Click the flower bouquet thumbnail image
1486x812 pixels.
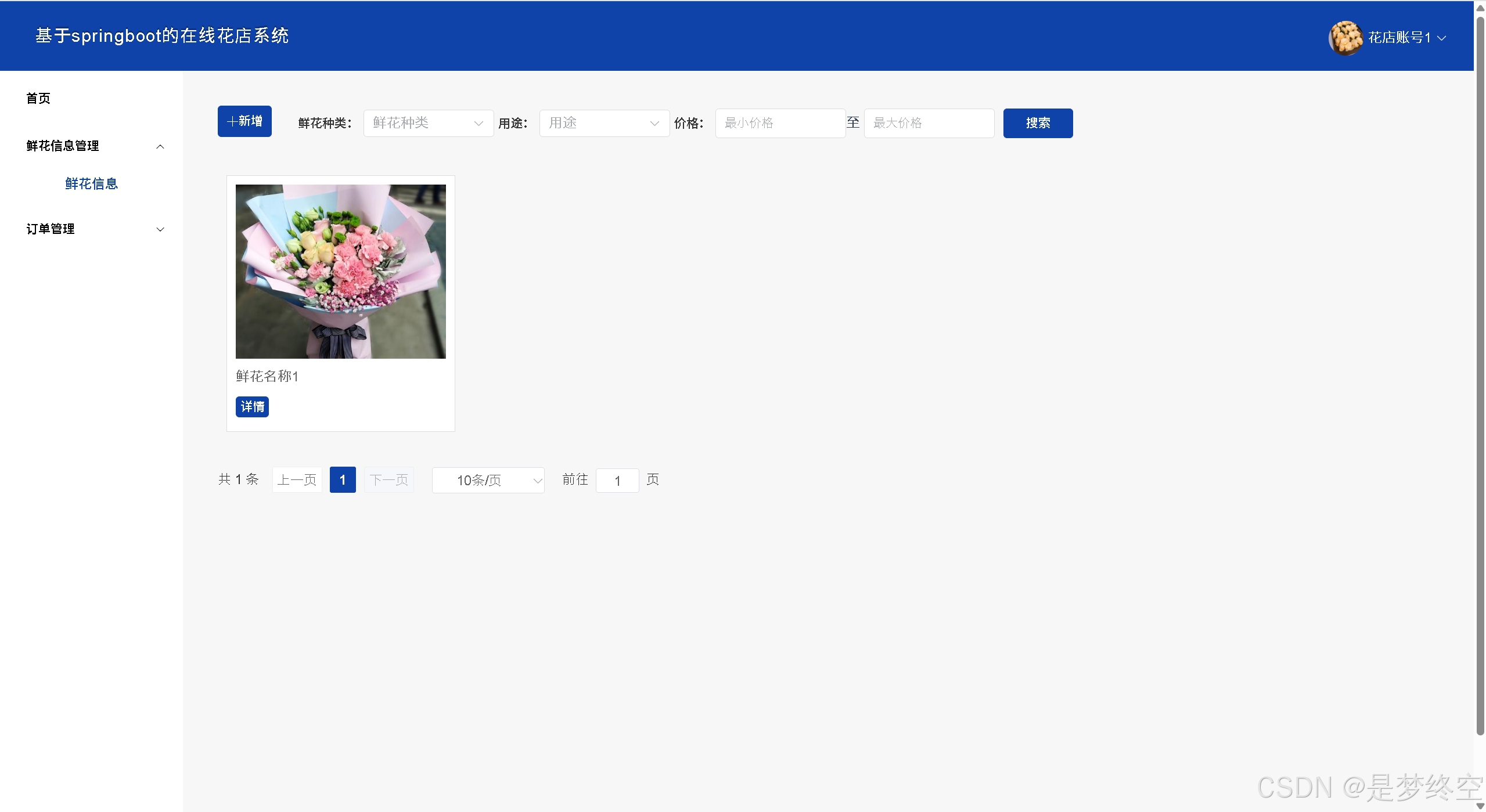(x=340, y=271)
